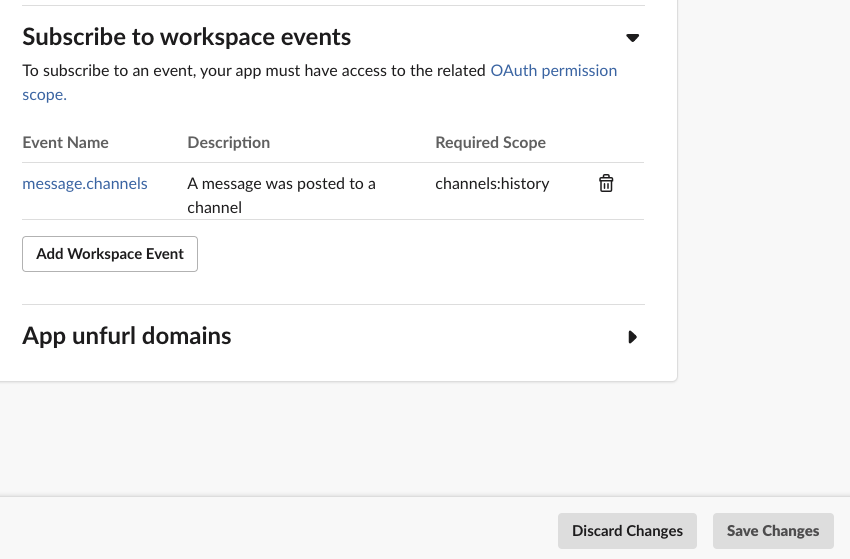Screen dimensions: 850x559
Task: Select the Event Name column header
Action: [65, 143]
